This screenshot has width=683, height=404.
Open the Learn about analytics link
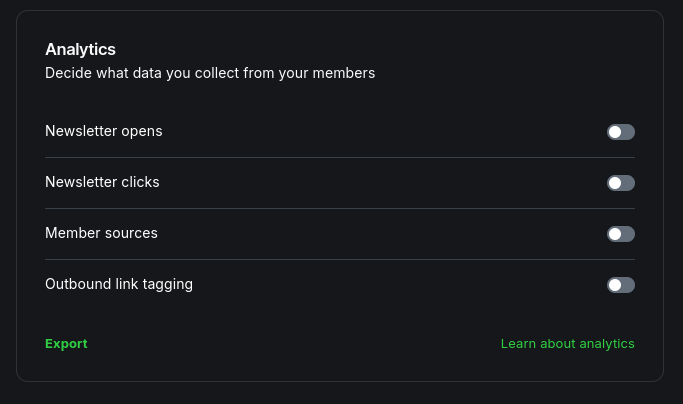pos(567,343)
